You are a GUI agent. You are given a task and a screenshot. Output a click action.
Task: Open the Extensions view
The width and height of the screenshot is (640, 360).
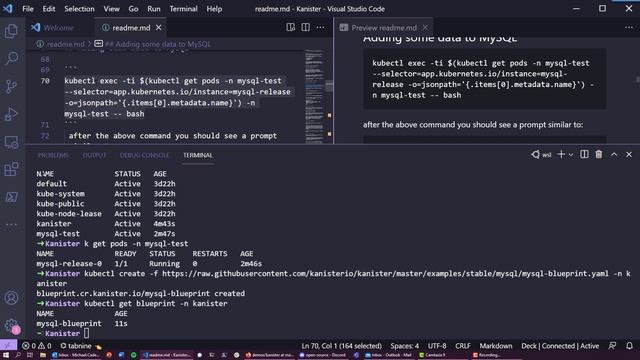click(x=11, y=169)
